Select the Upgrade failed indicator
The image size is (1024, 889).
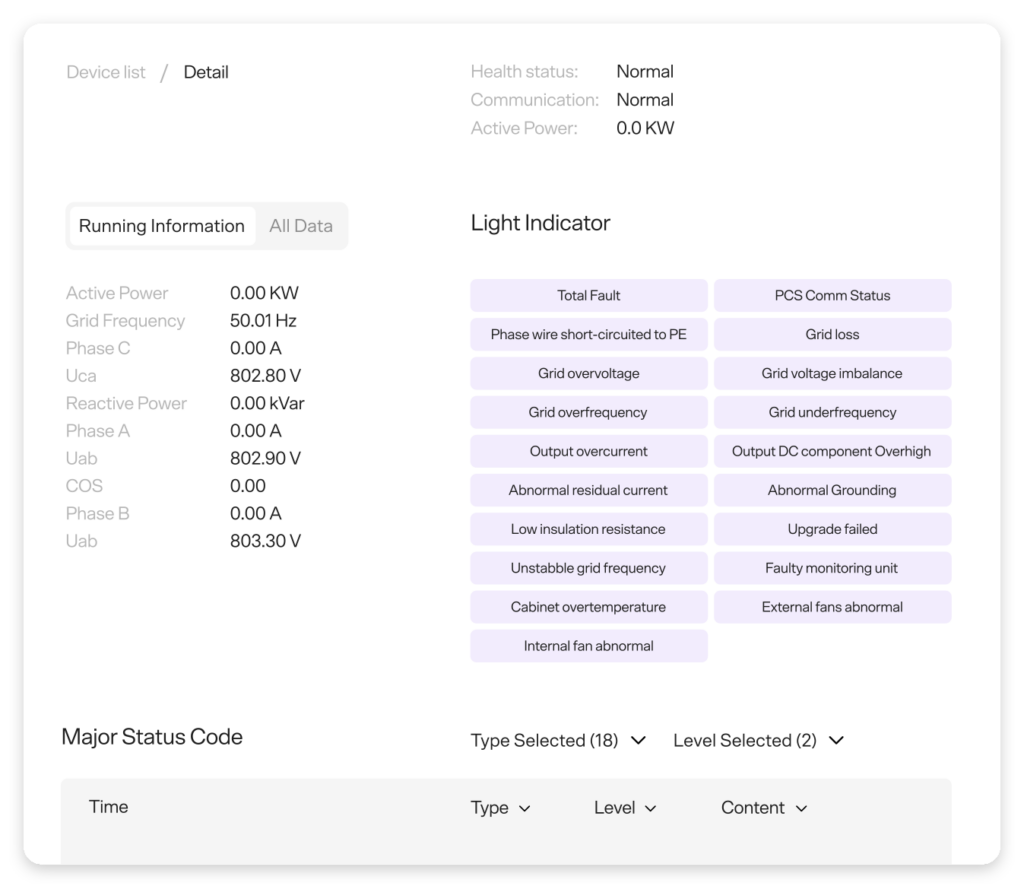coord(832,529)
